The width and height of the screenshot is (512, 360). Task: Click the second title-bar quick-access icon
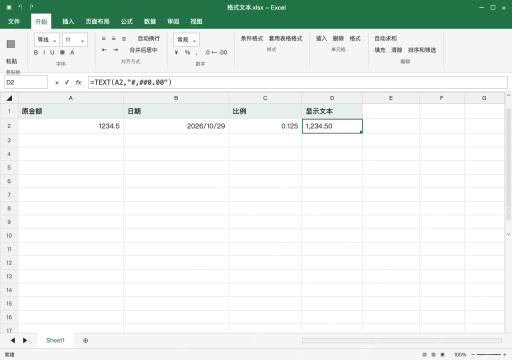click(x=20, y=7)
